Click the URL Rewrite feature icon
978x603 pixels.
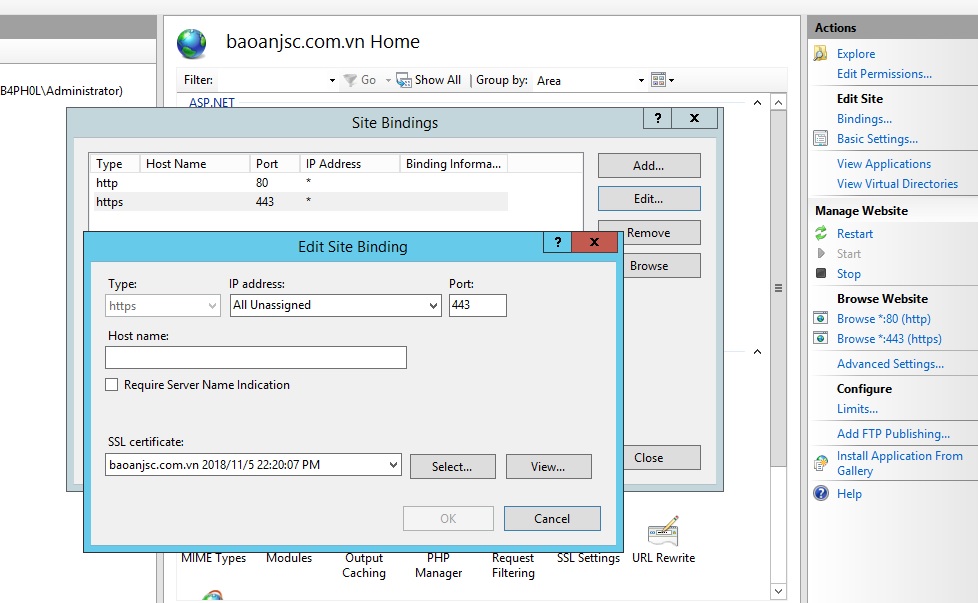point(663,533)
